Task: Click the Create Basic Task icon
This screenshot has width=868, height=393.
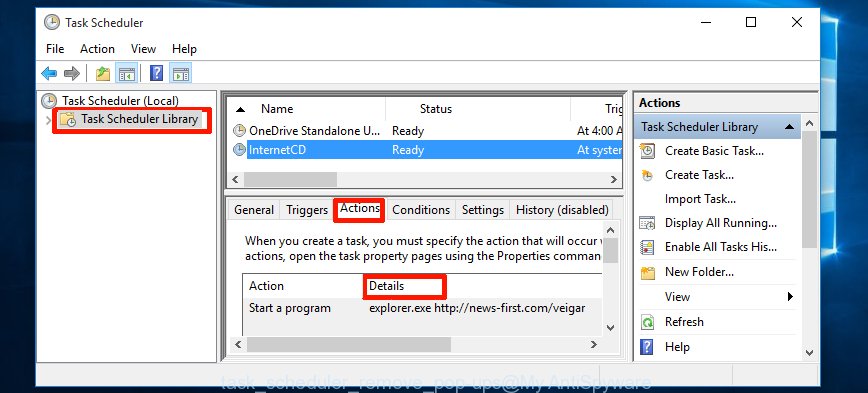Action: coord(647,151)
